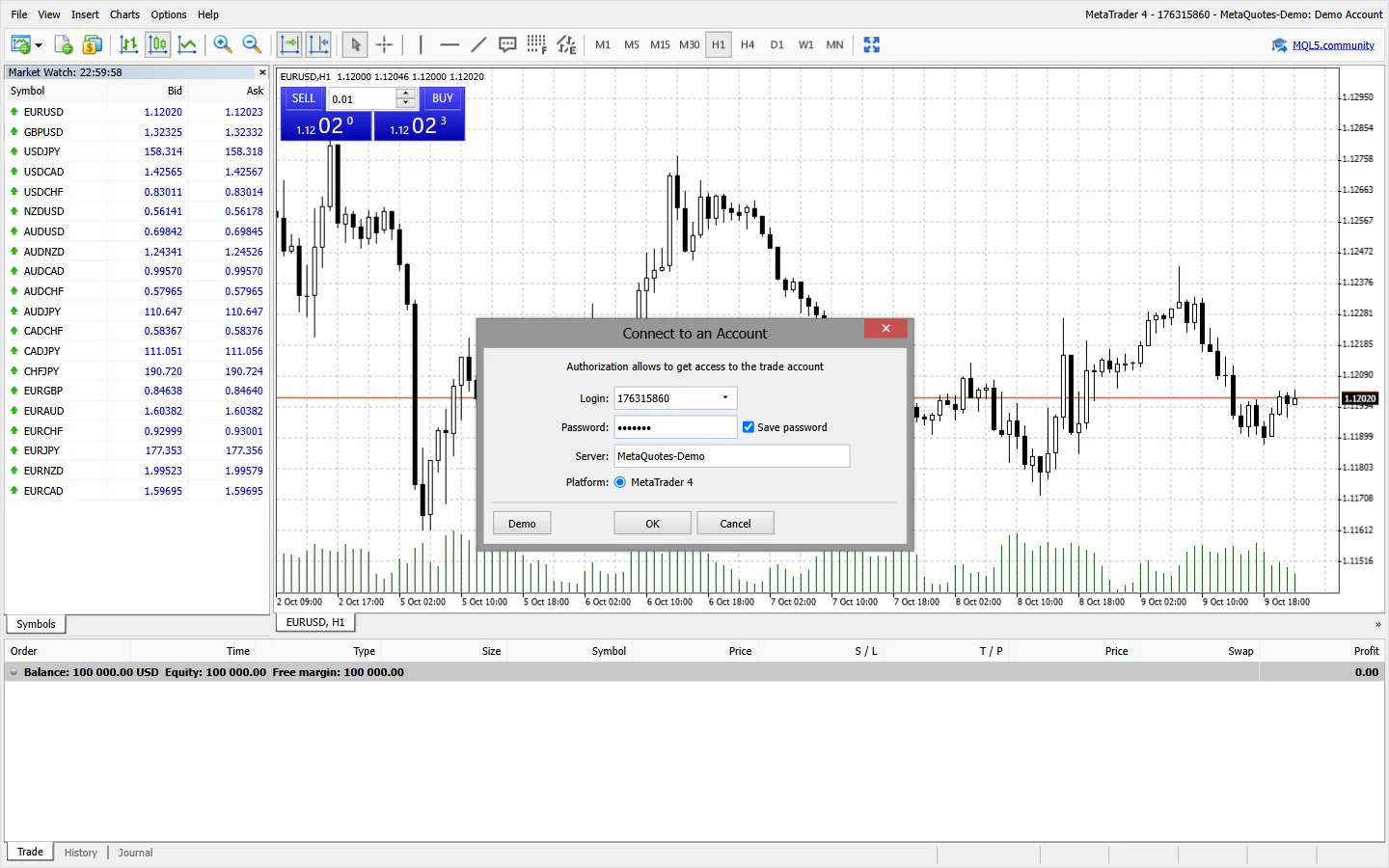Select the Crosshair tool
Image resolution: width=1389 pixels, height=868 pixels.
click(385, 44)
